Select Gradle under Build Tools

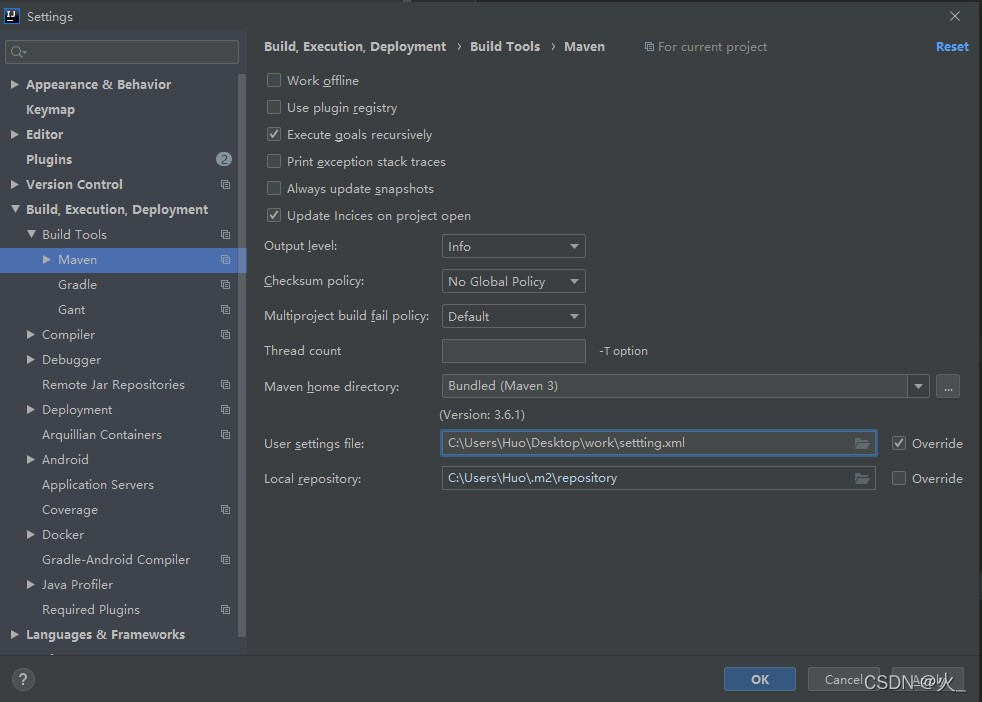click(x=78, y=285)
